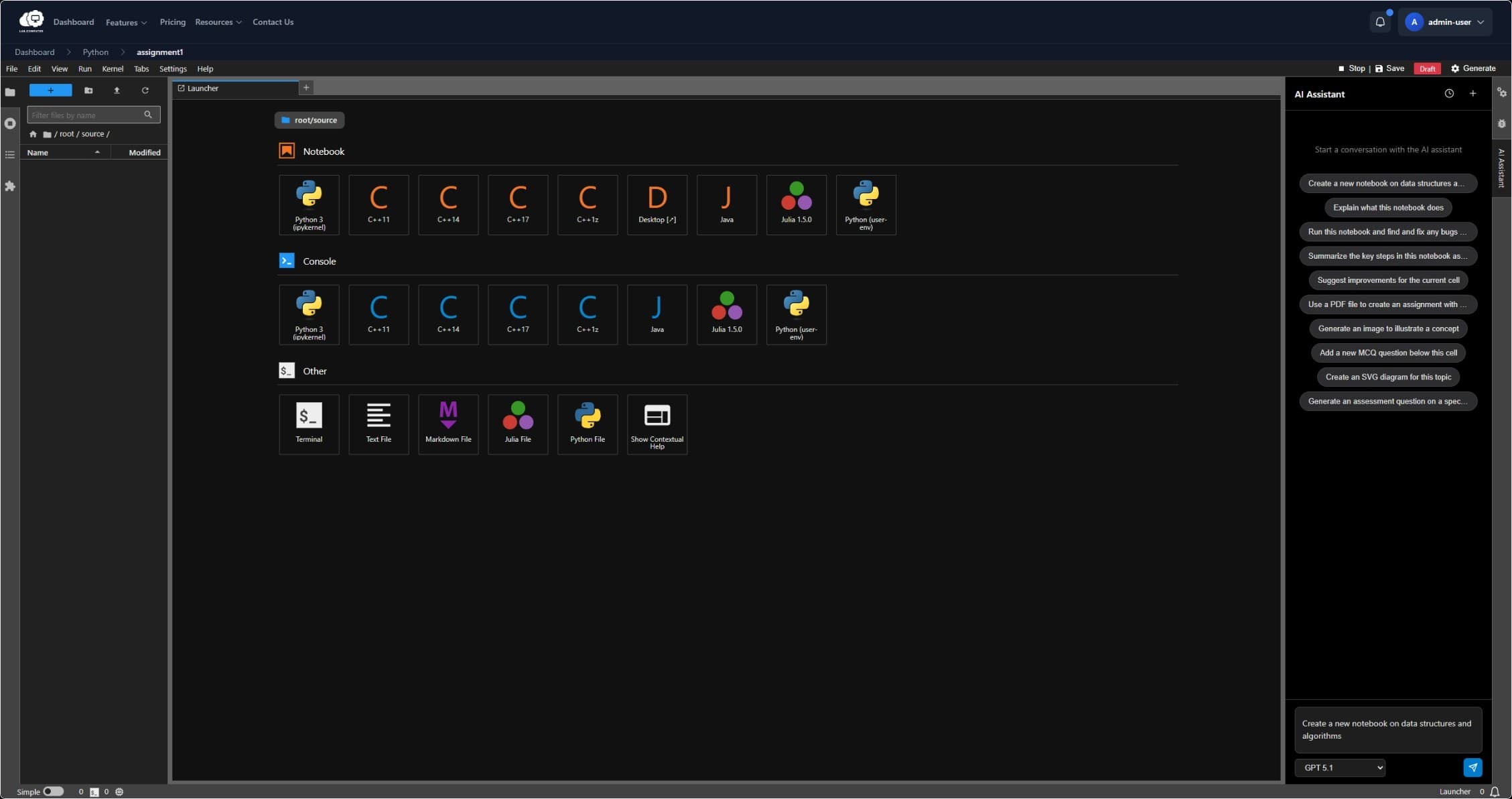This screenshot has height=799, width=1512.
Task: Start a new AI Assistant chat
Action: click(x=1472, y=94)
